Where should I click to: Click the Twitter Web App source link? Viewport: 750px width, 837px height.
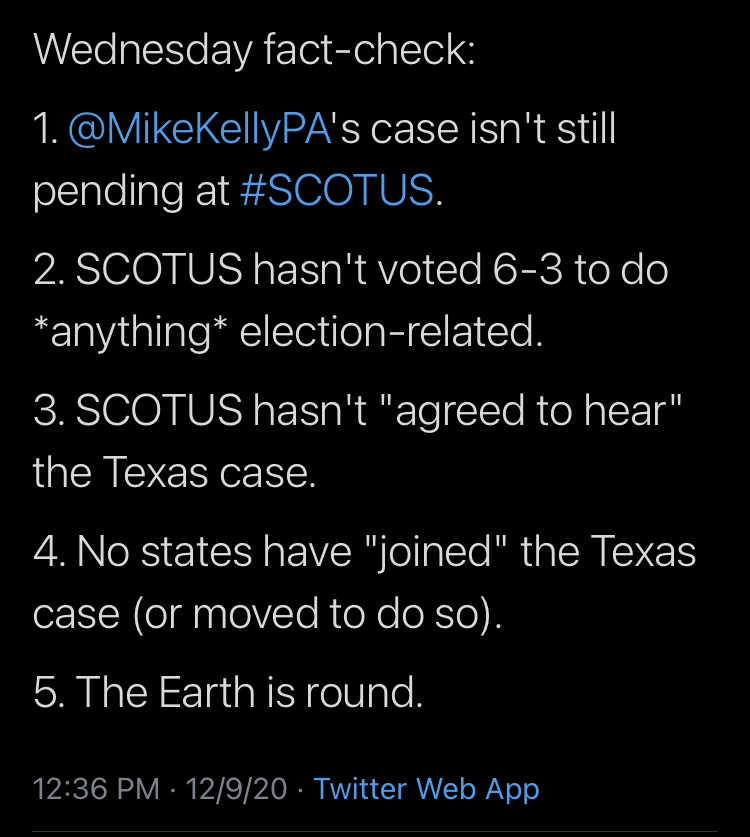tap(427, 789)
